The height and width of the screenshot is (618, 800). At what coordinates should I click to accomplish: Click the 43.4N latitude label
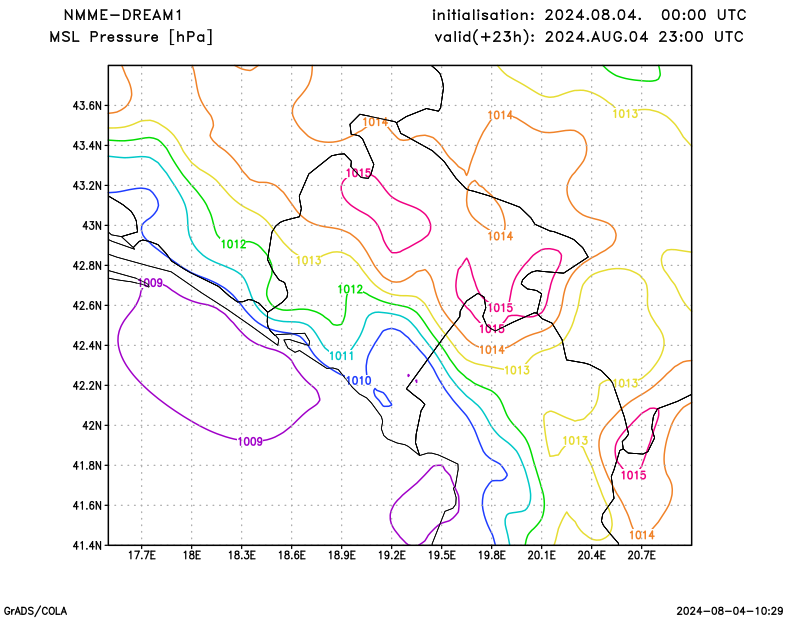[x=87, y=146]
